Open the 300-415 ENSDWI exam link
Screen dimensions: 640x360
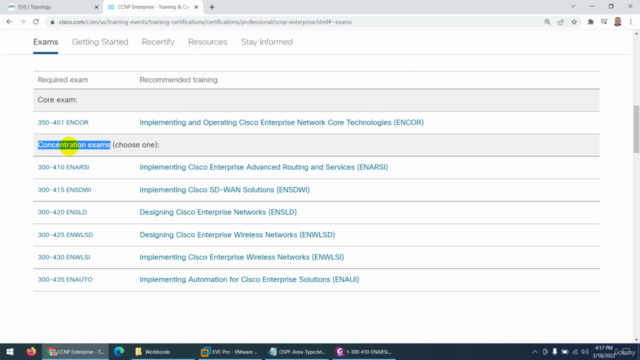(64, 190)
